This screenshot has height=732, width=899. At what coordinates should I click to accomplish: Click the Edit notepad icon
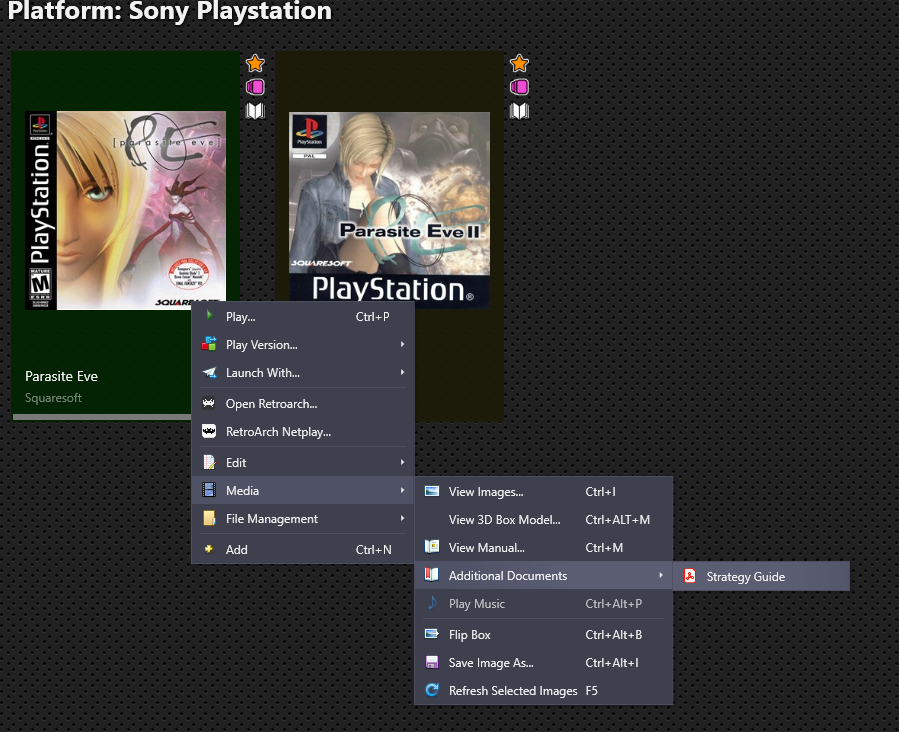209,462
